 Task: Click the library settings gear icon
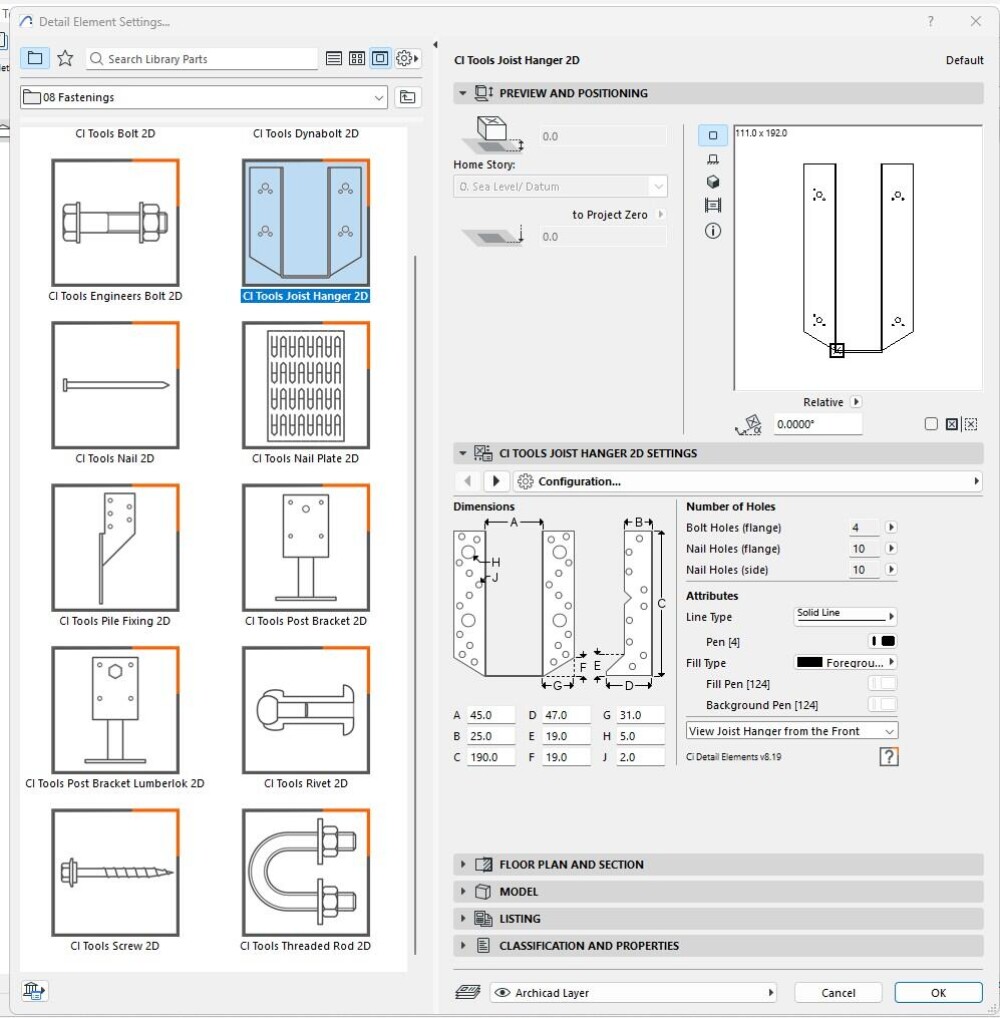(x=406, y=59)
